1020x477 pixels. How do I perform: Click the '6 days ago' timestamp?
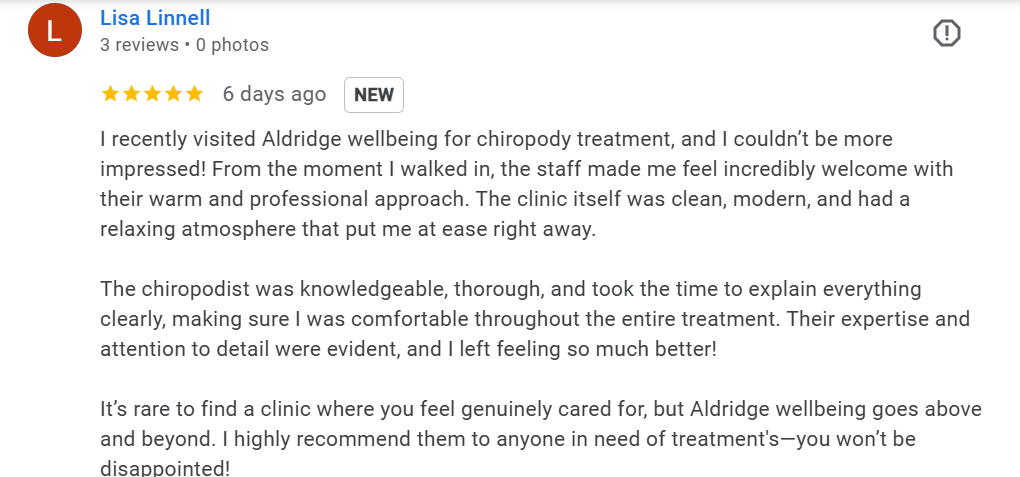pos(274,94)
